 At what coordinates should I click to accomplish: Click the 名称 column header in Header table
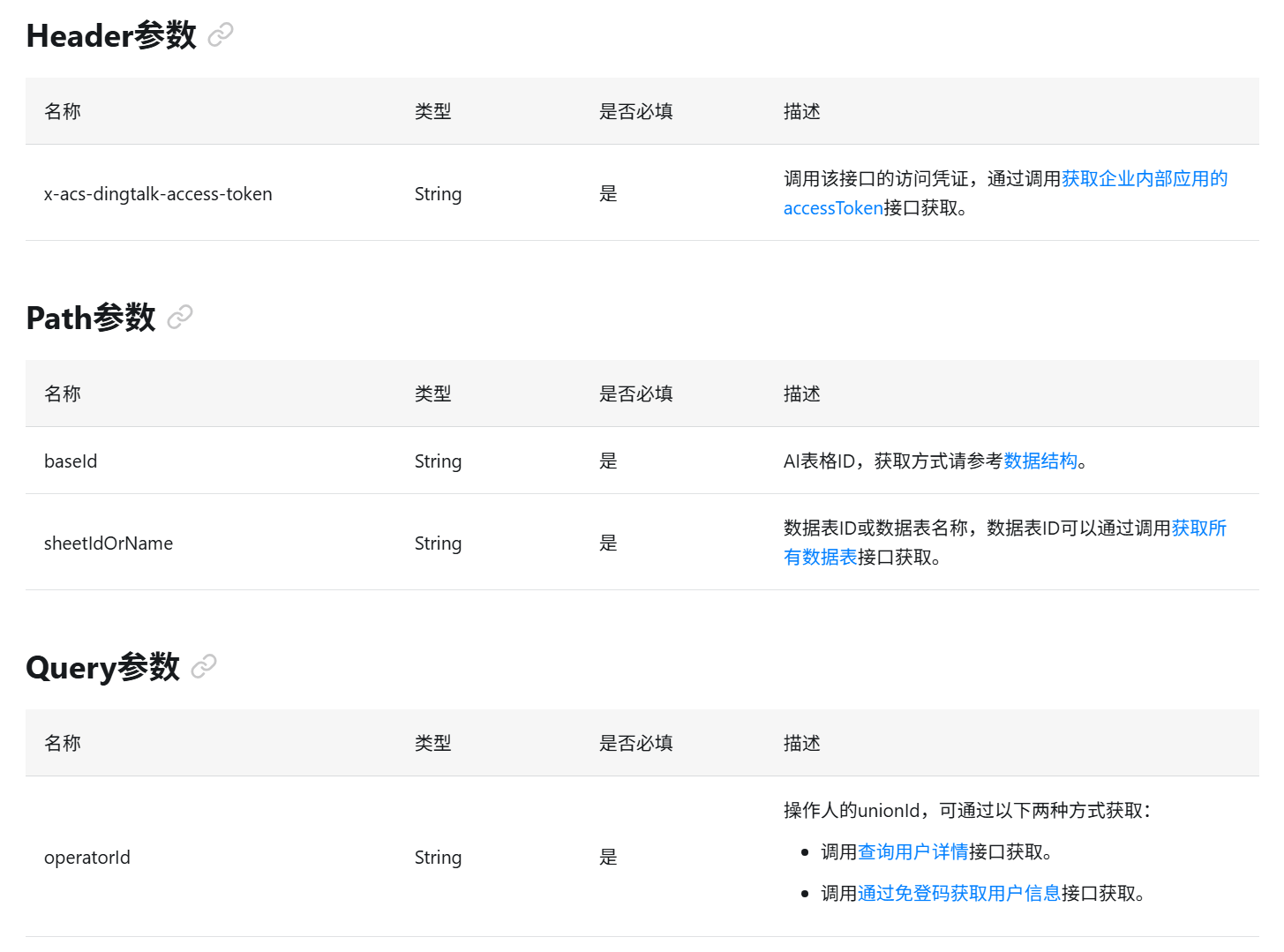63,111
